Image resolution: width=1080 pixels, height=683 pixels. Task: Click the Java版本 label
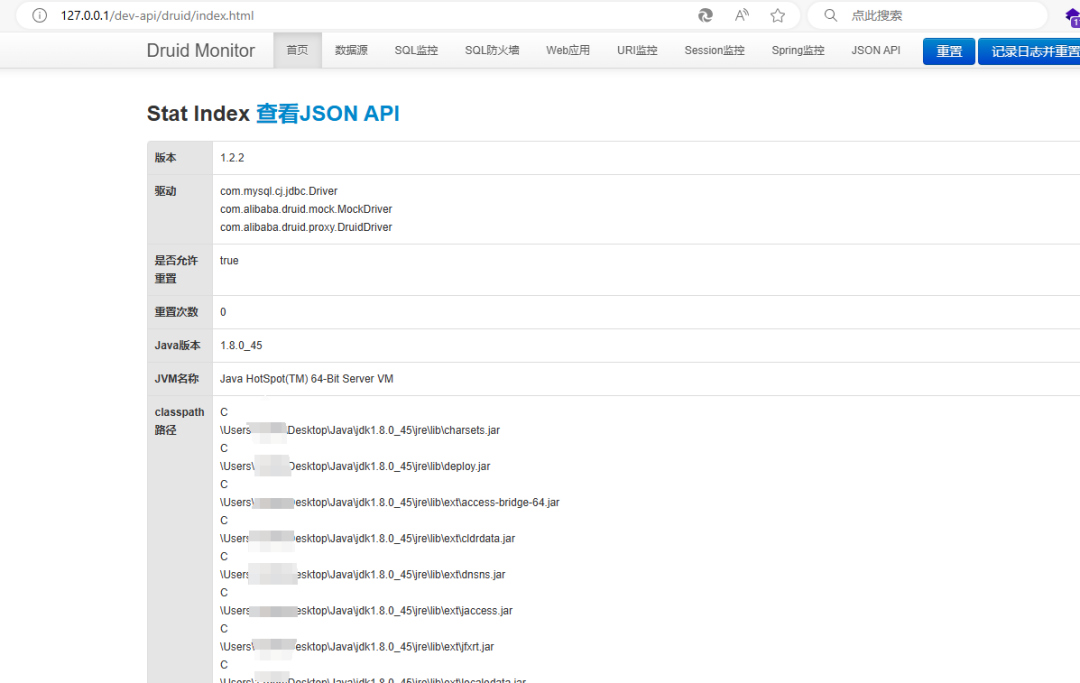[177, 345]
